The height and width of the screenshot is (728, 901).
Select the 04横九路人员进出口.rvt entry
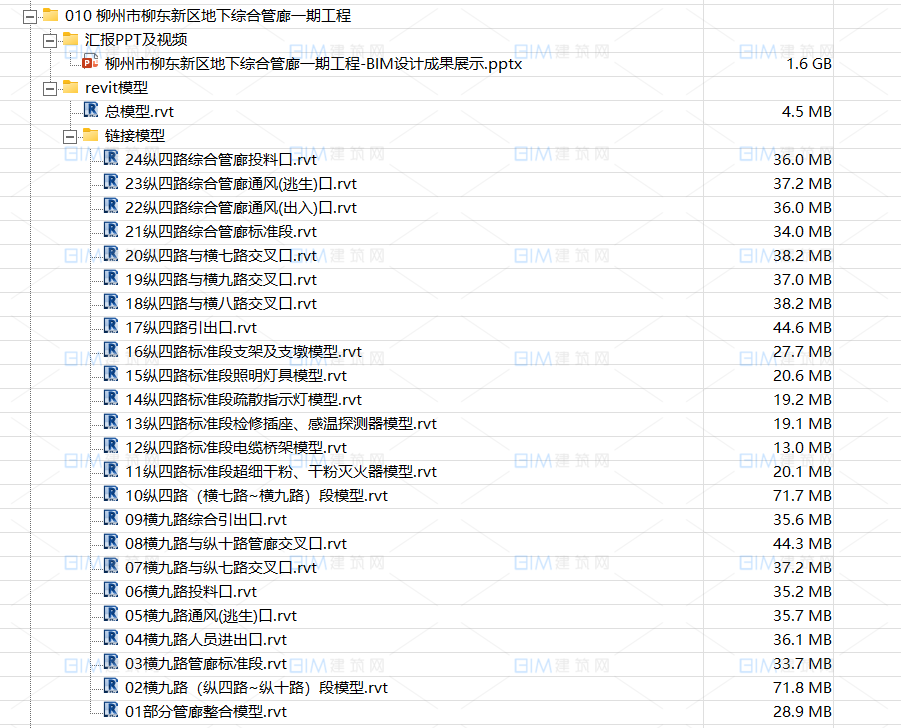(x=200, y=639)
